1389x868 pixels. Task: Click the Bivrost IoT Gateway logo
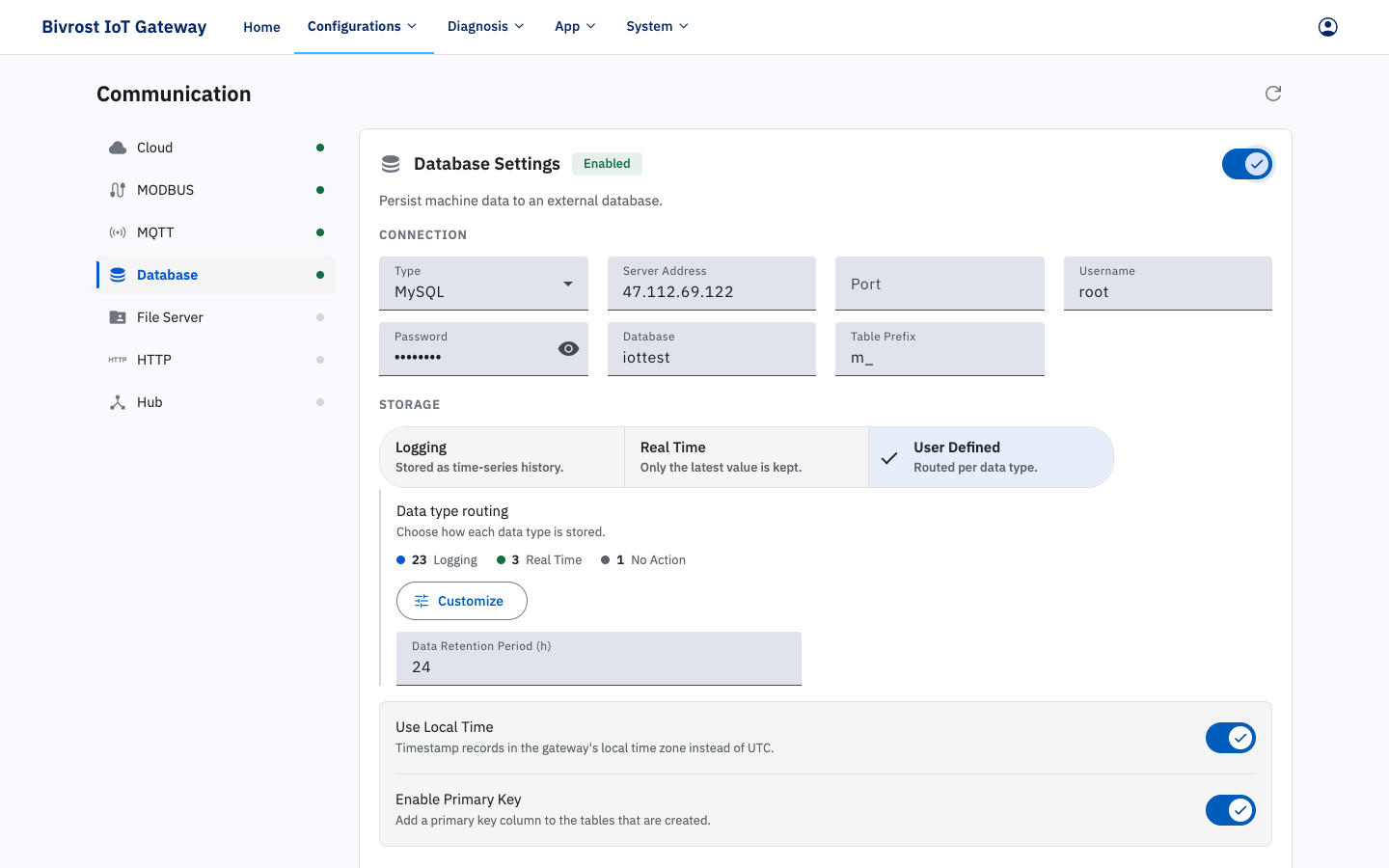coord(124,27)
